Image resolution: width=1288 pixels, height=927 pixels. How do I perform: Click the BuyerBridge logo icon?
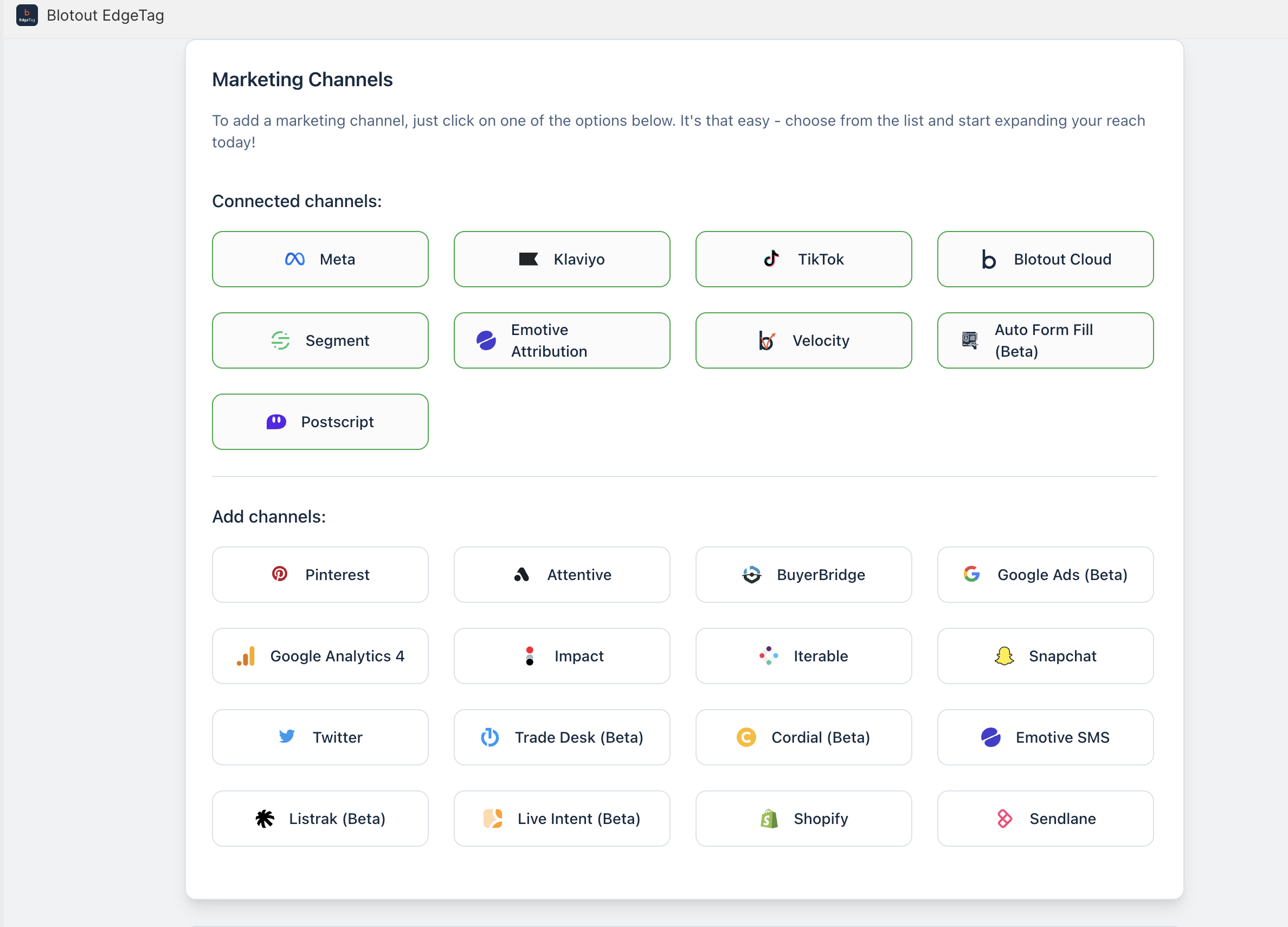tap(751, 575)
